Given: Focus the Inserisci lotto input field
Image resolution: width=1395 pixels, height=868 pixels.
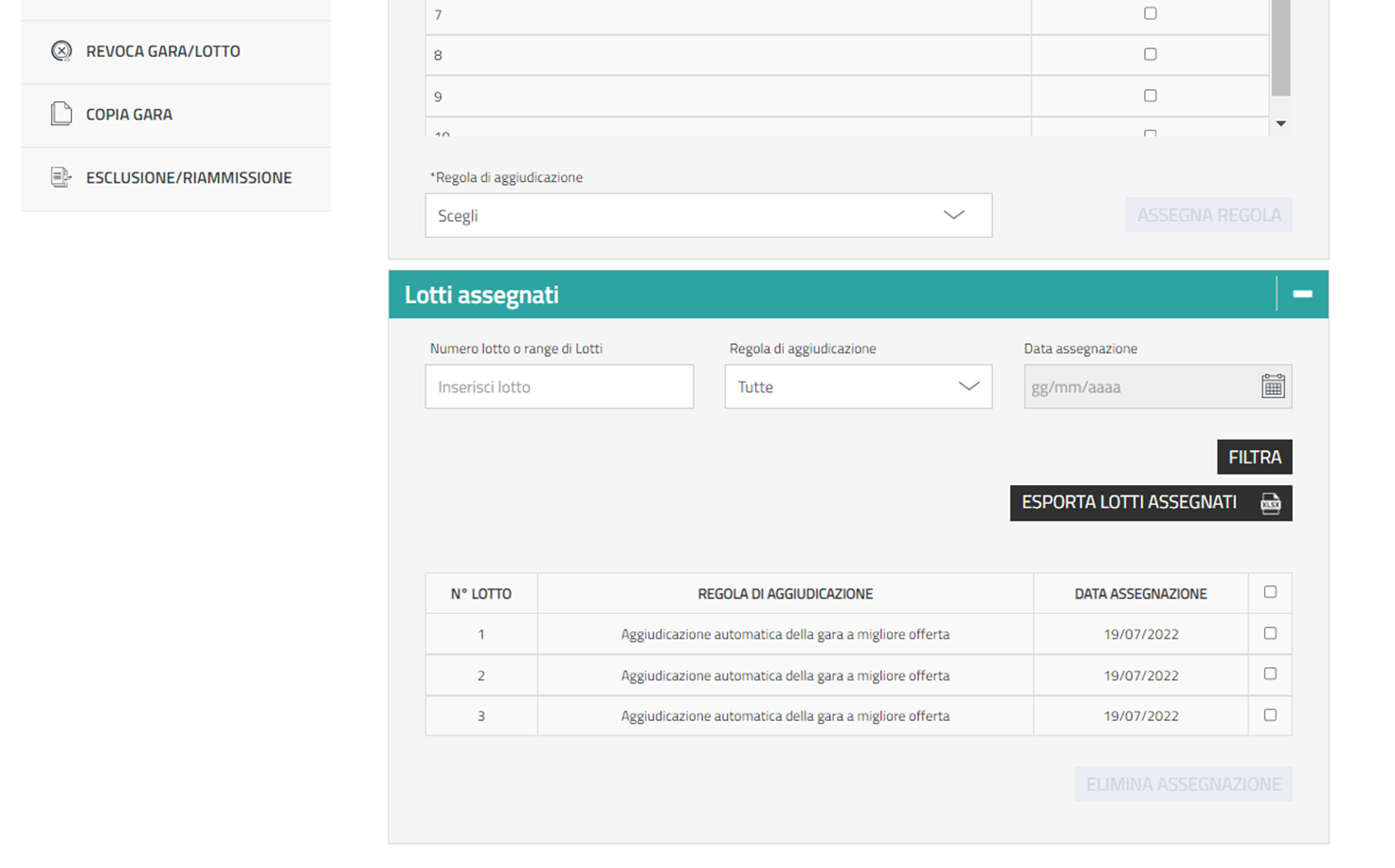Looking at the screenshot, I should point(559,387).
